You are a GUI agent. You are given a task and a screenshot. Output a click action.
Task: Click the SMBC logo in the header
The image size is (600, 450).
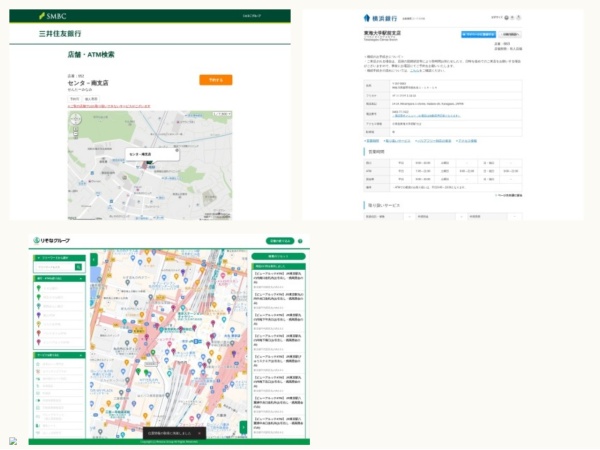[53, 16]
